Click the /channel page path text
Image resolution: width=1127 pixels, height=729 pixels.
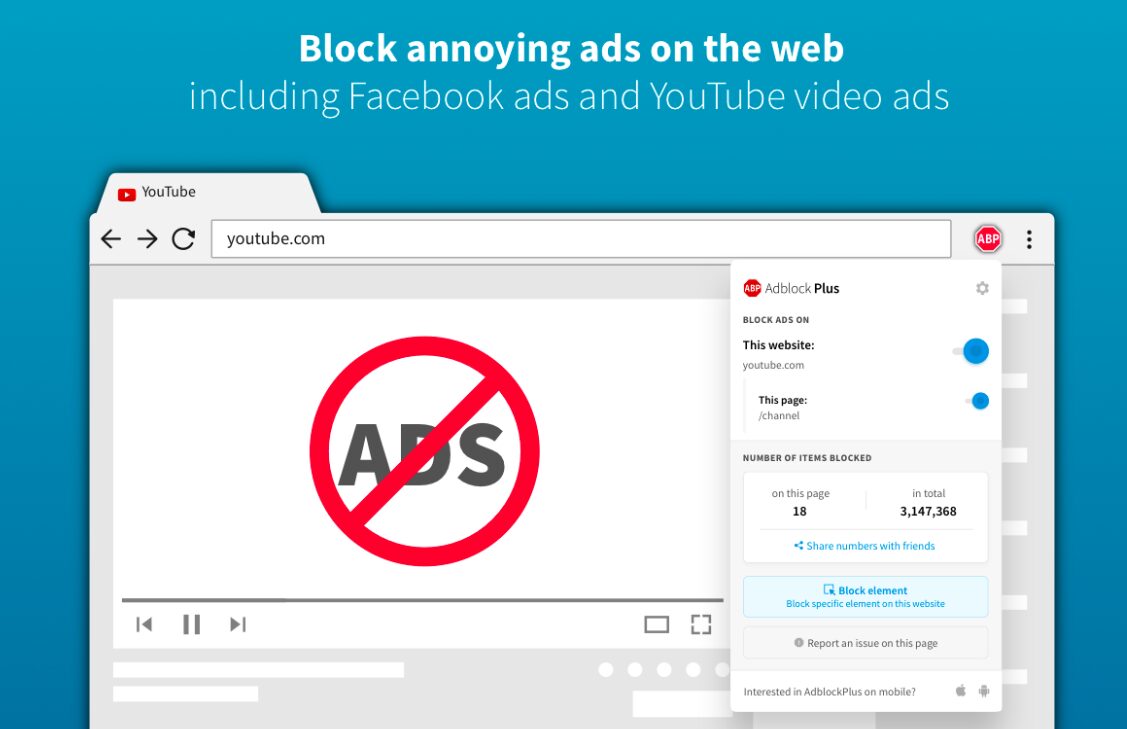(778, 416)
